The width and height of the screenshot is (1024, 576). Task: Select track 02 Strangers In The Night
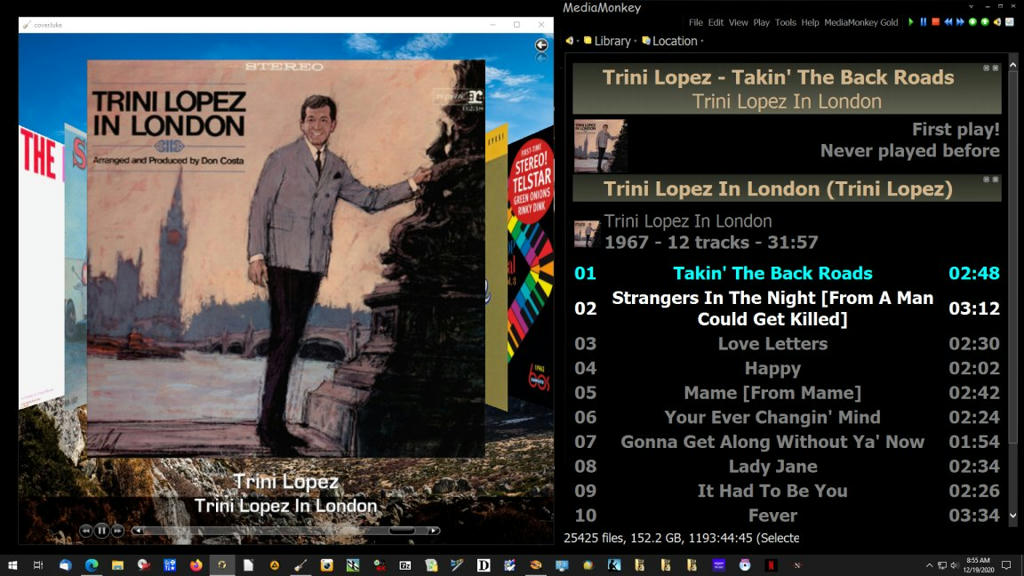pyautogui.click(x=787, y=308)
